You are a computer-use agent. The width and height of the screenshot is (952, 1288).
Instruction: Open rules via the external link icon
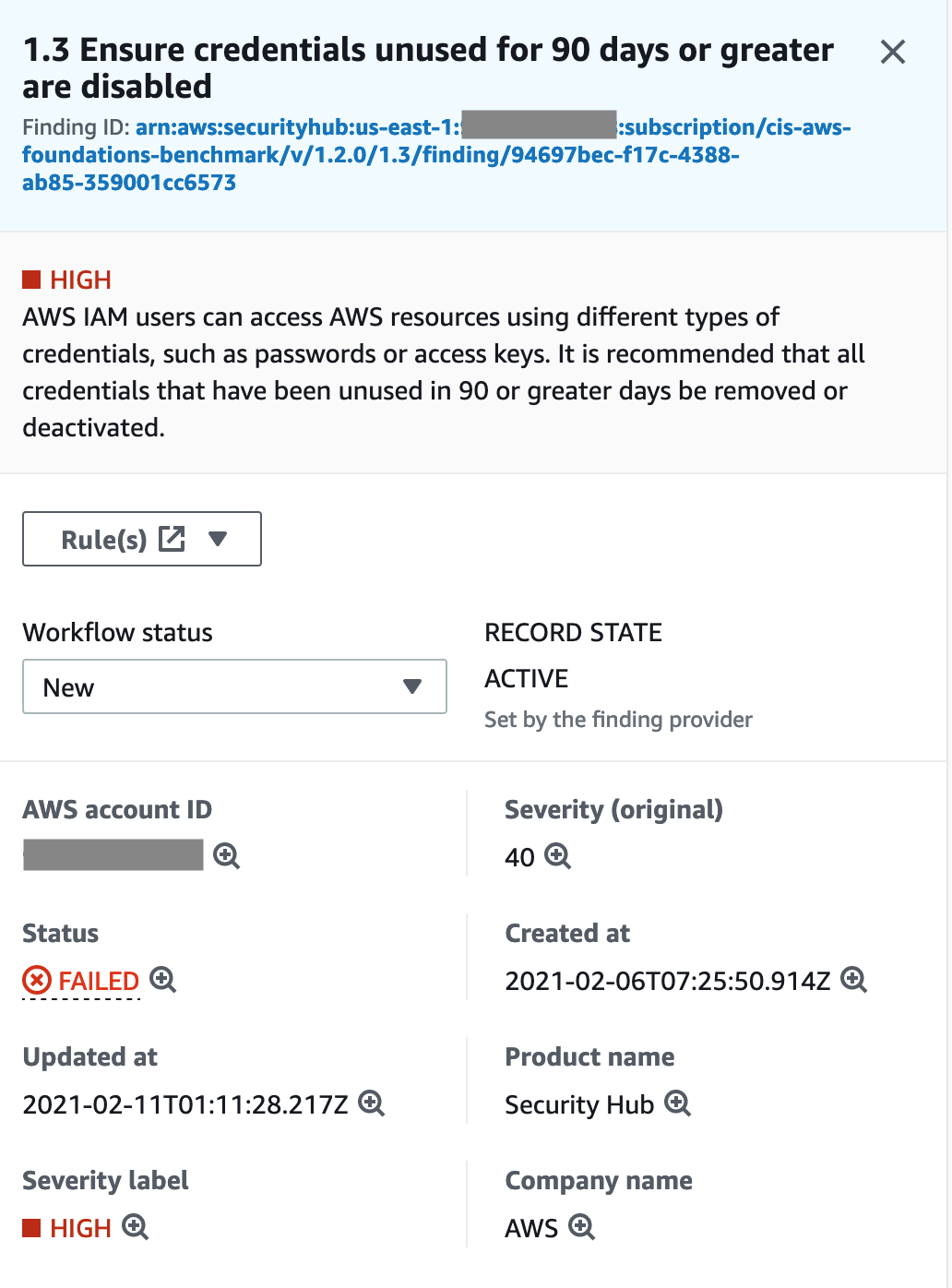click(171, 538)
